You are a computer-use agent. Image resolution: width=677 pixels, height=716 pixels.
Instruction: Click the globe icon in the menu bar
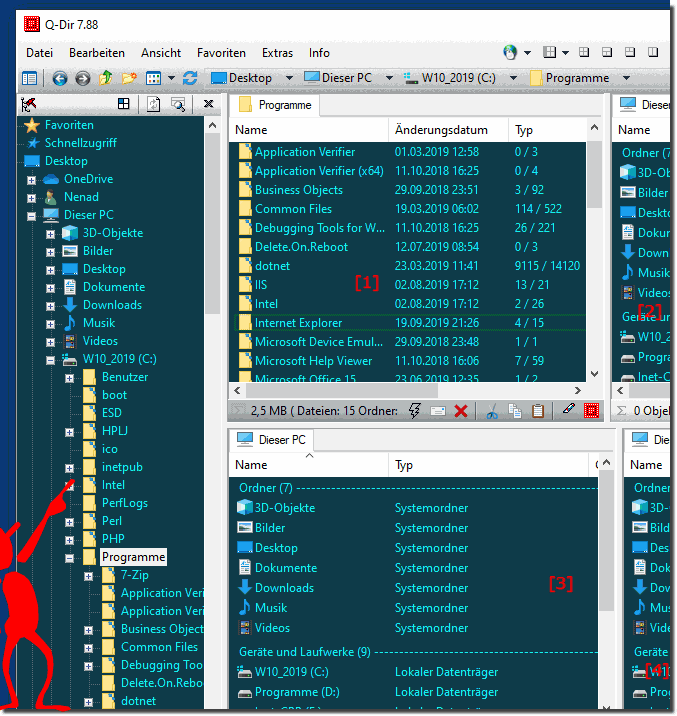[510, 53]
